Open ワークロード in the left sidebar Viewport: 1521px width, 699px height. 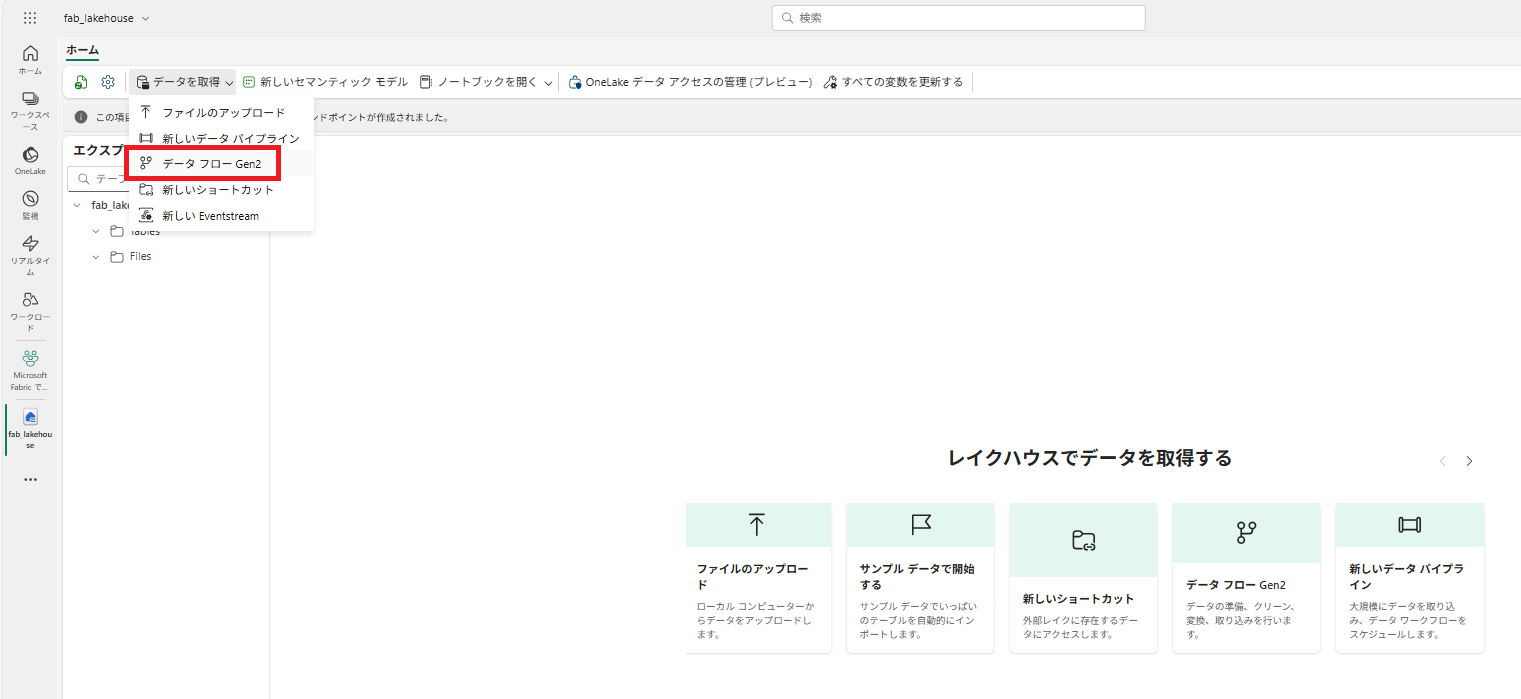[x=30, y=312]
